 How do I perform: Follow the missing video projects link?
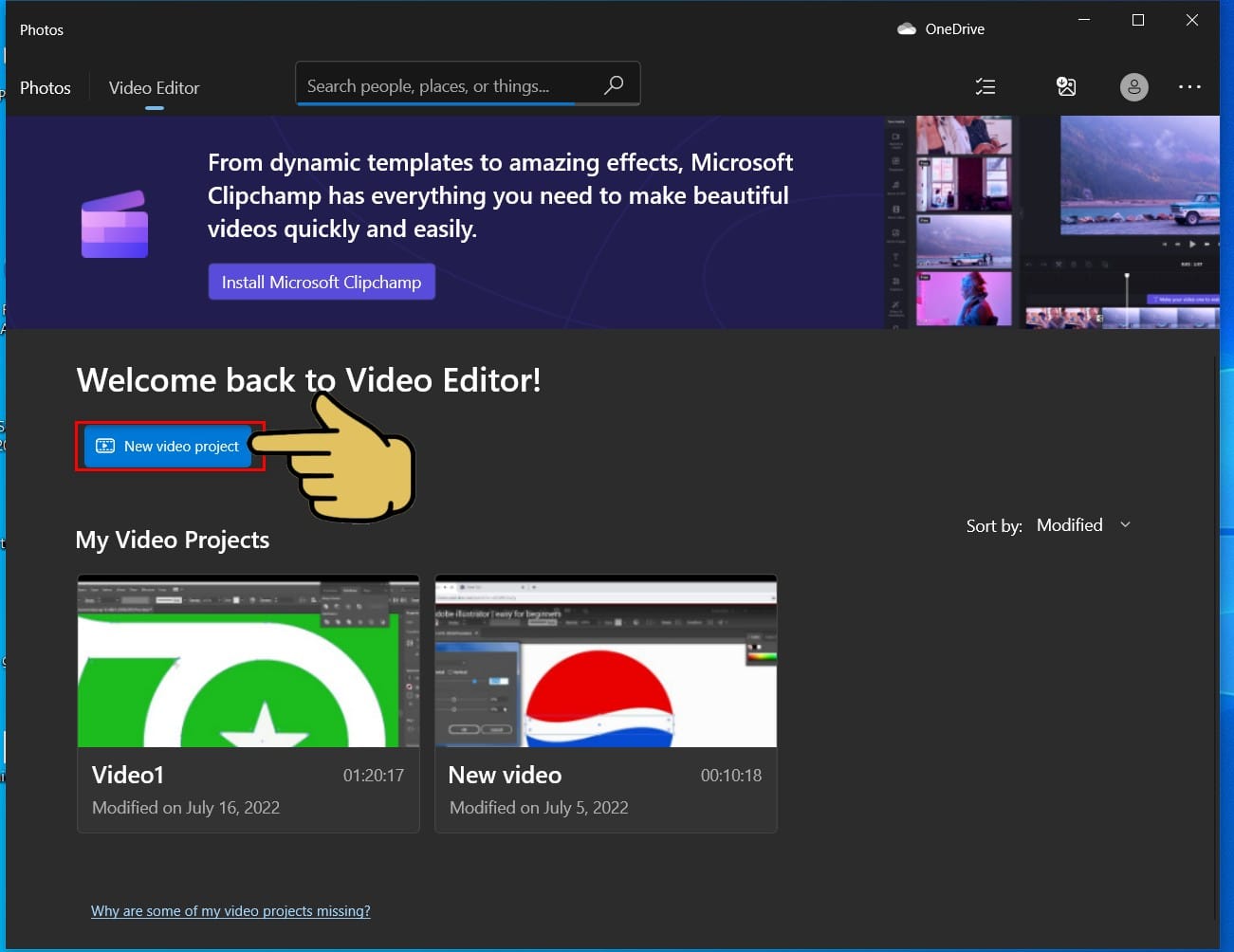coord(230,911)
